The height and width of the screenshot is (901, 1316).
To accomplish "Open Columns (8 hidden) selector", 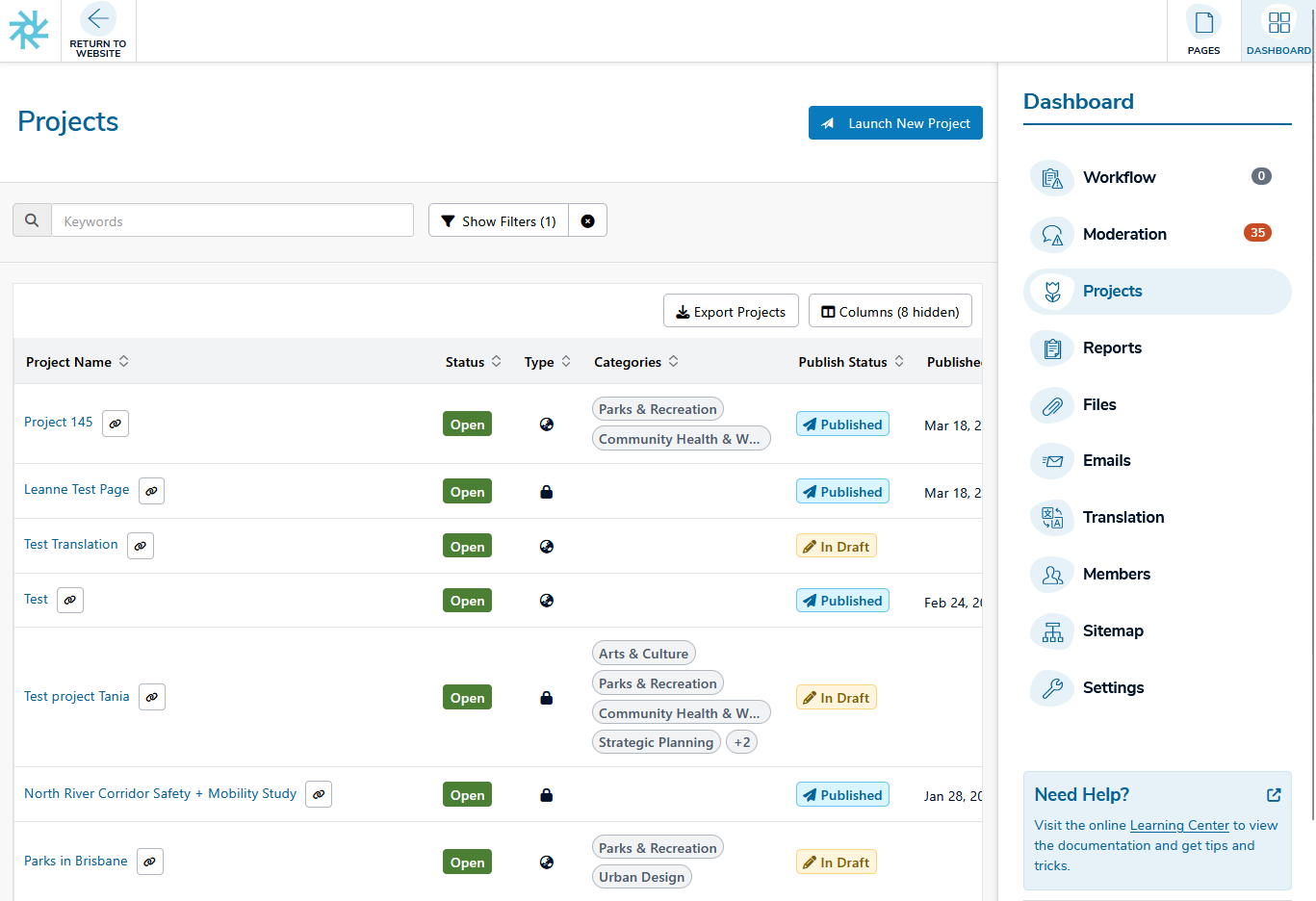I will (x=890, y=312).
